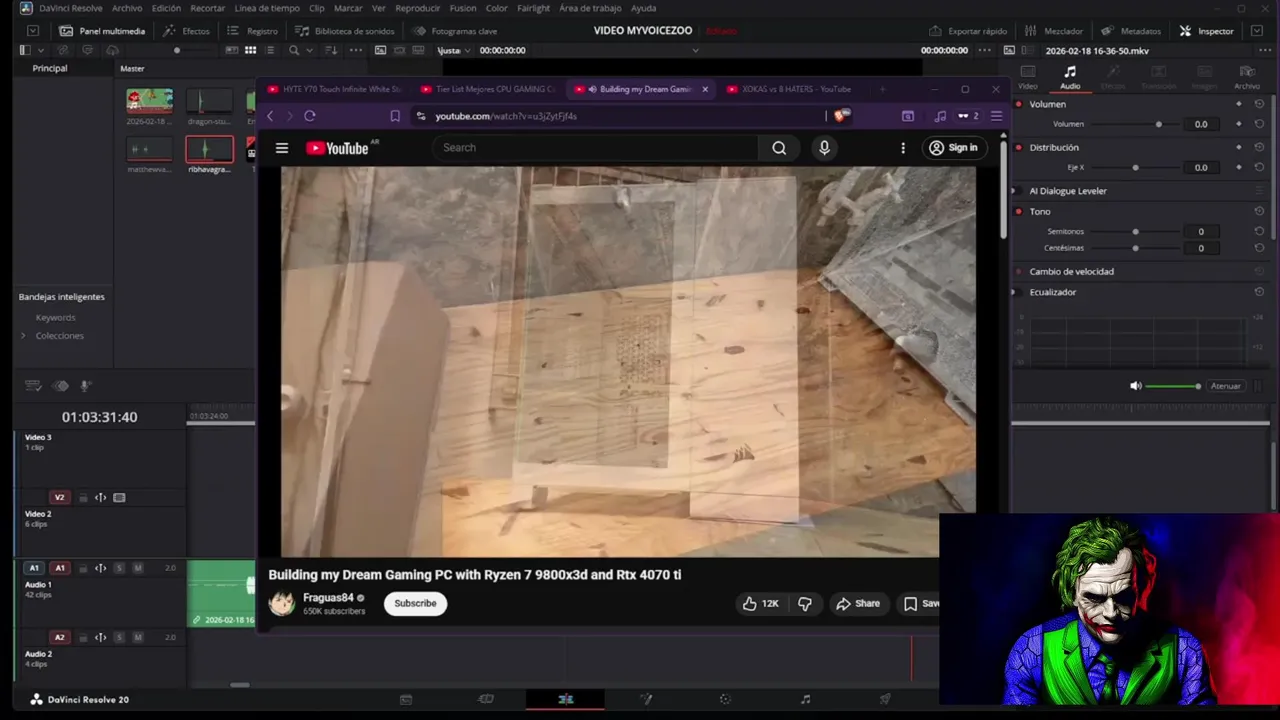Click the Centésimas value field
The width and height of the screenshot is (1280, 720).
click(1201, 248)
